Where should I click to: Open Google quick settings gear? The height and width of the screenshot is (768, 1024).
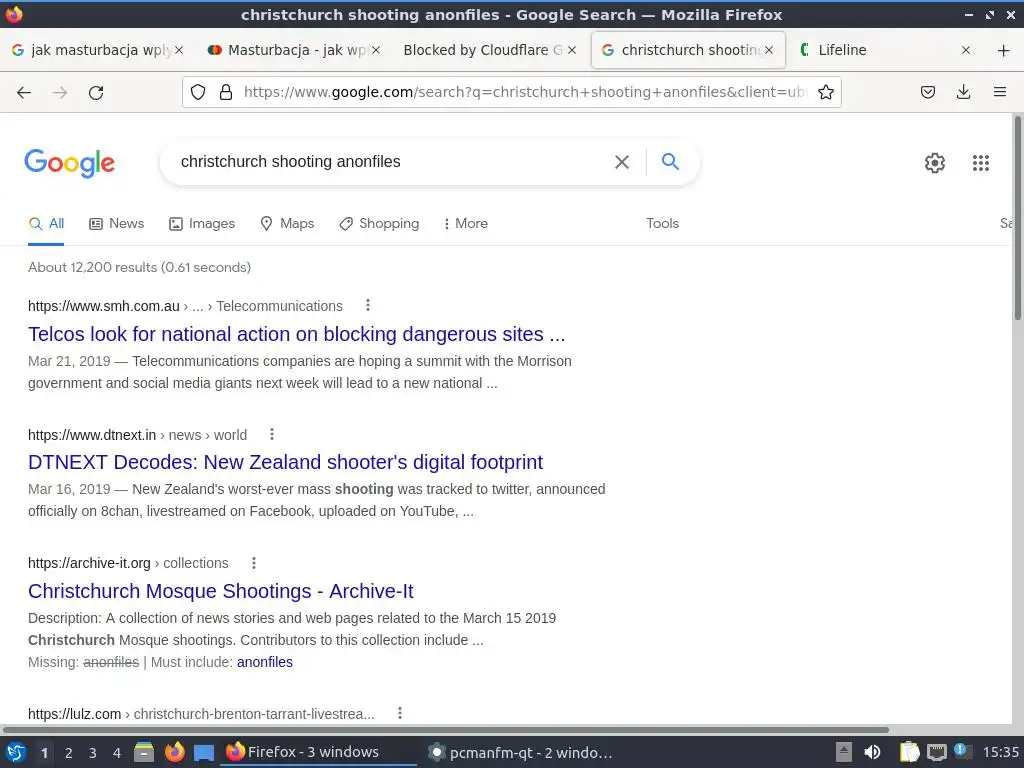(935, 163)
